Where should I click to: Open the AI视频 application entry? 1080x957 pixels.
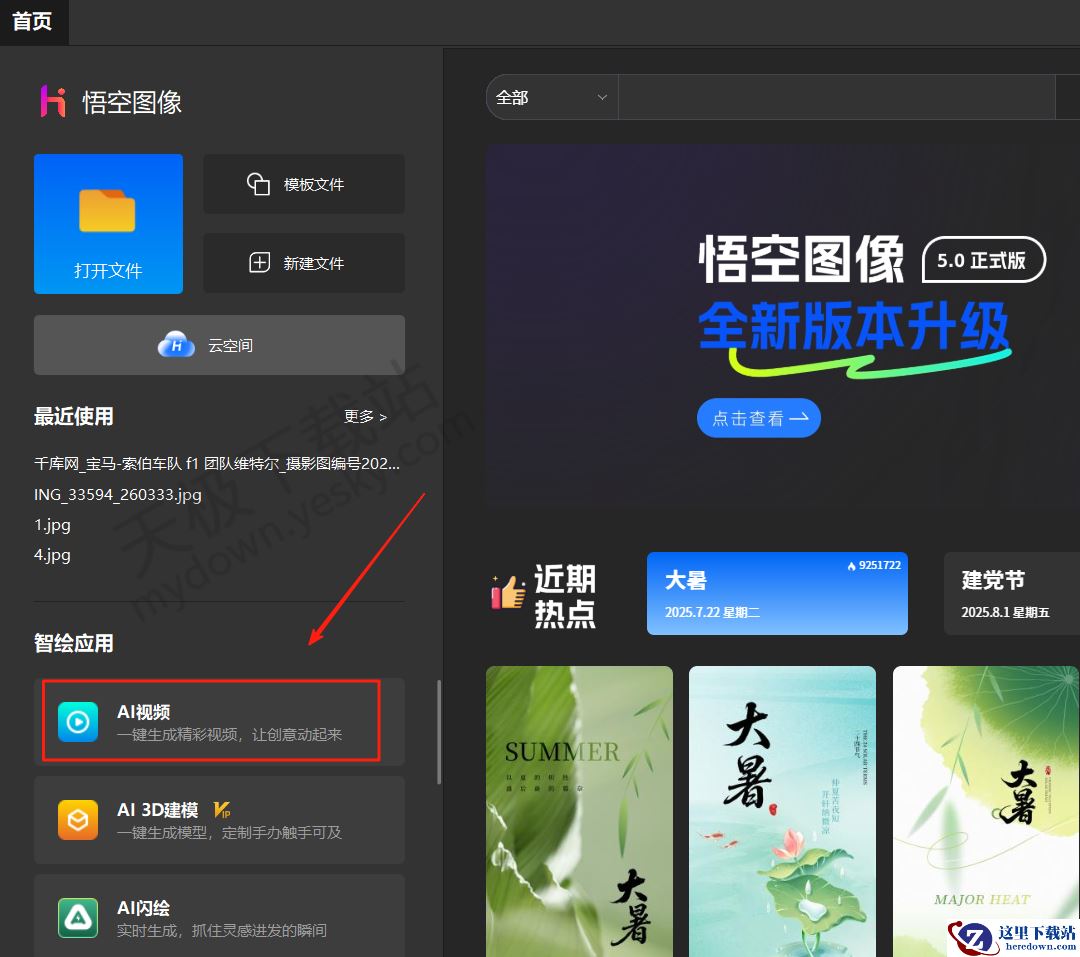(x=219, y=721)
